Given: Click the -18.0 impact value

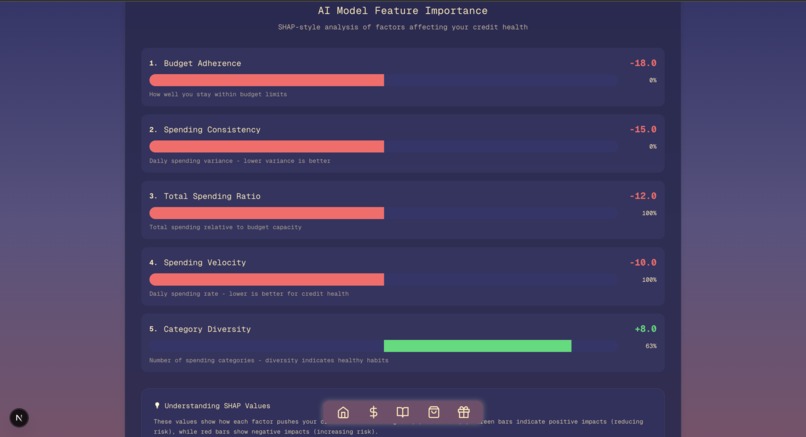Looking at the screenshot, I should (x=643, y=63).
